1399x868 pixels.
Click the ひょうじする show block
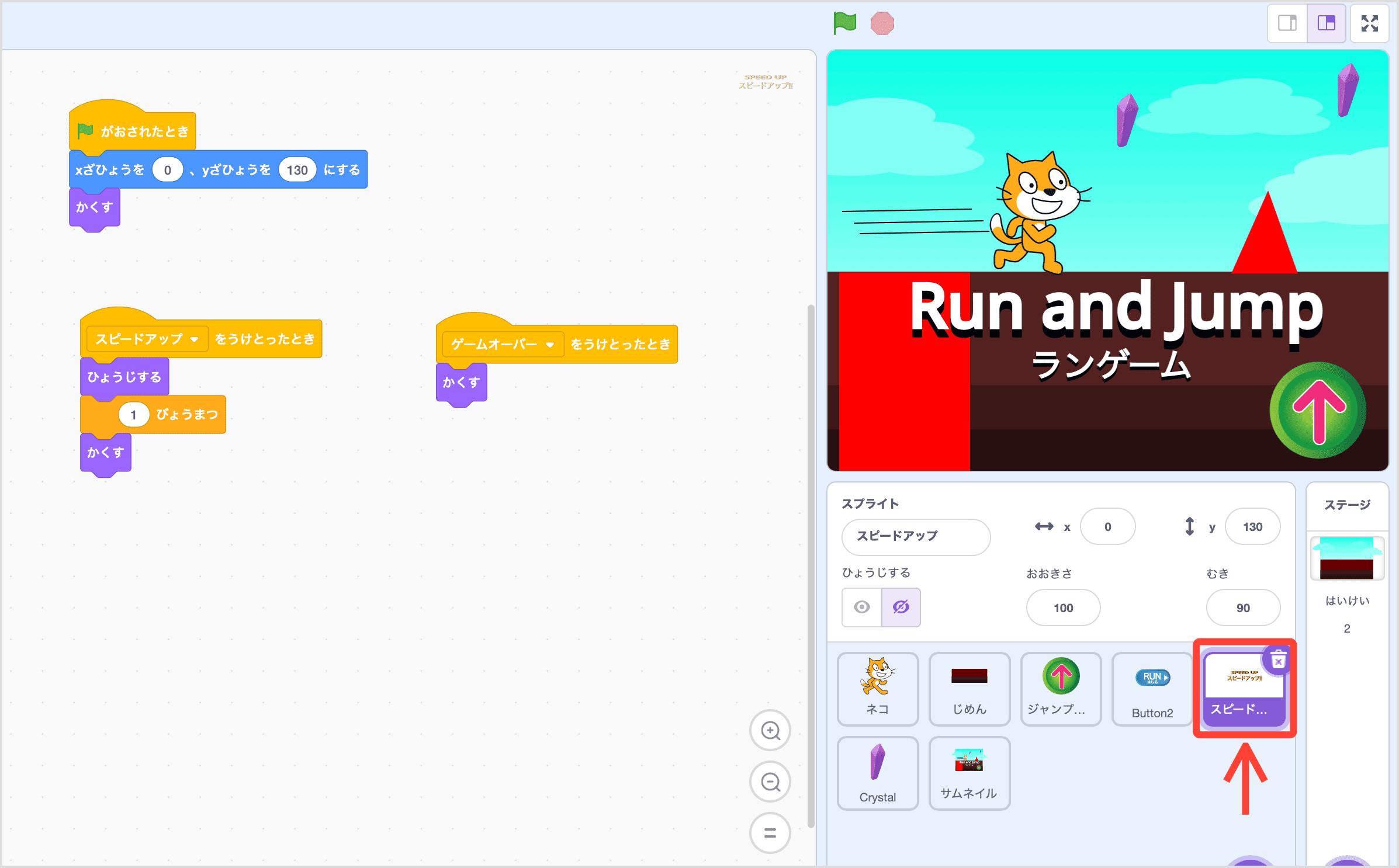pyautogui.click(x=124, y=377)
